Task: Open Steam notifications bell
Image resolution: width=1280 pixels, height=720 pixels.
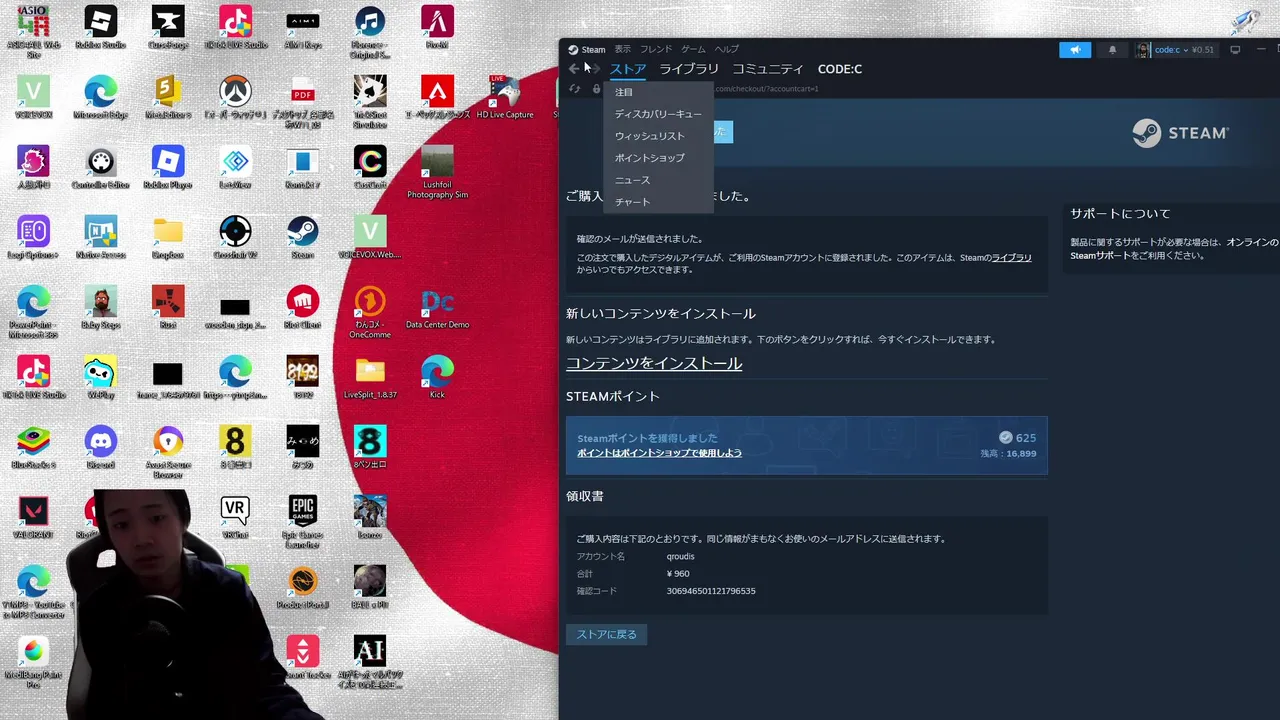Action: click(1112, 50)
